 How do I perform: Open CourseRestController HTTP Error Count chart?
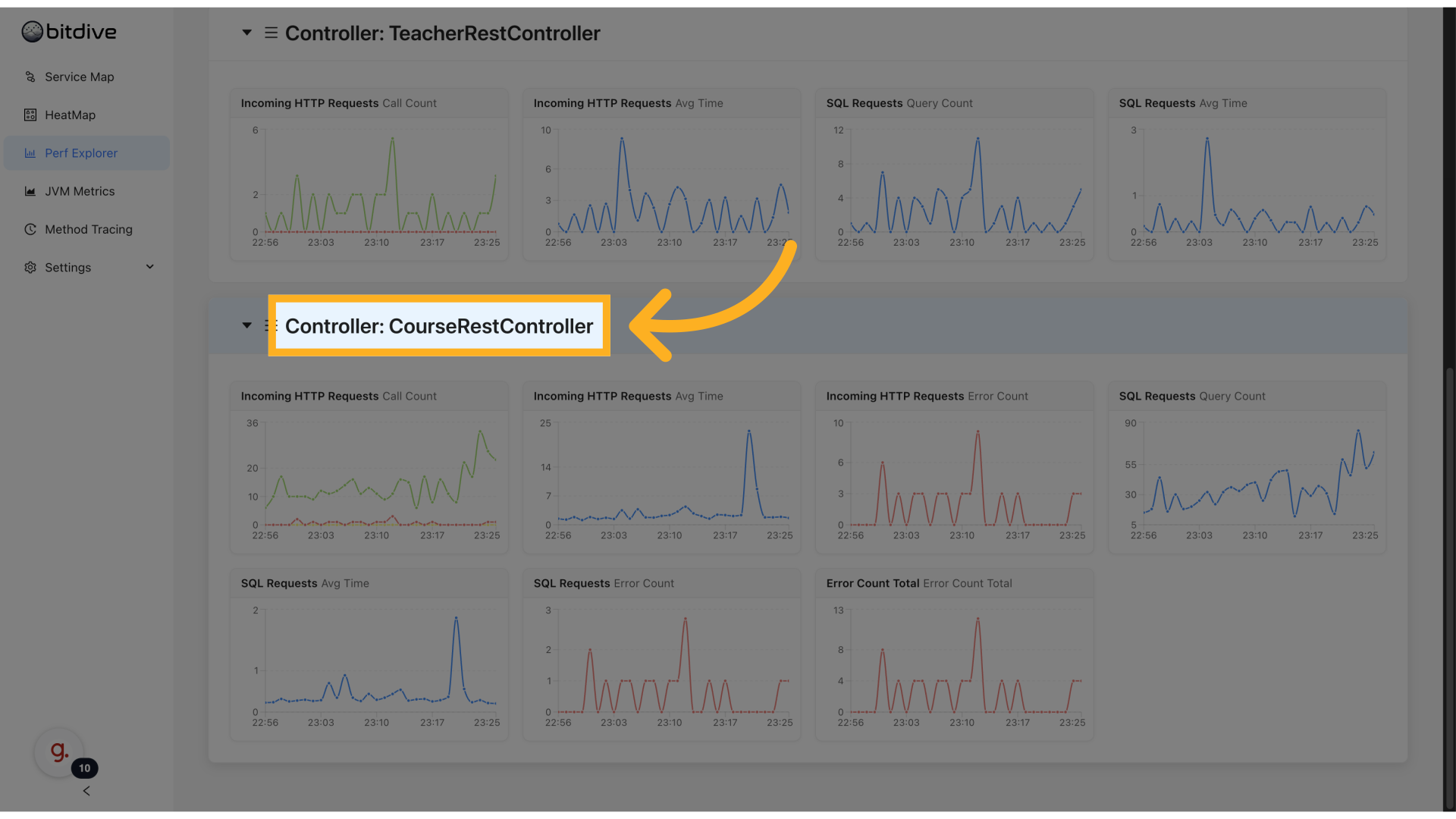(955, 467)
